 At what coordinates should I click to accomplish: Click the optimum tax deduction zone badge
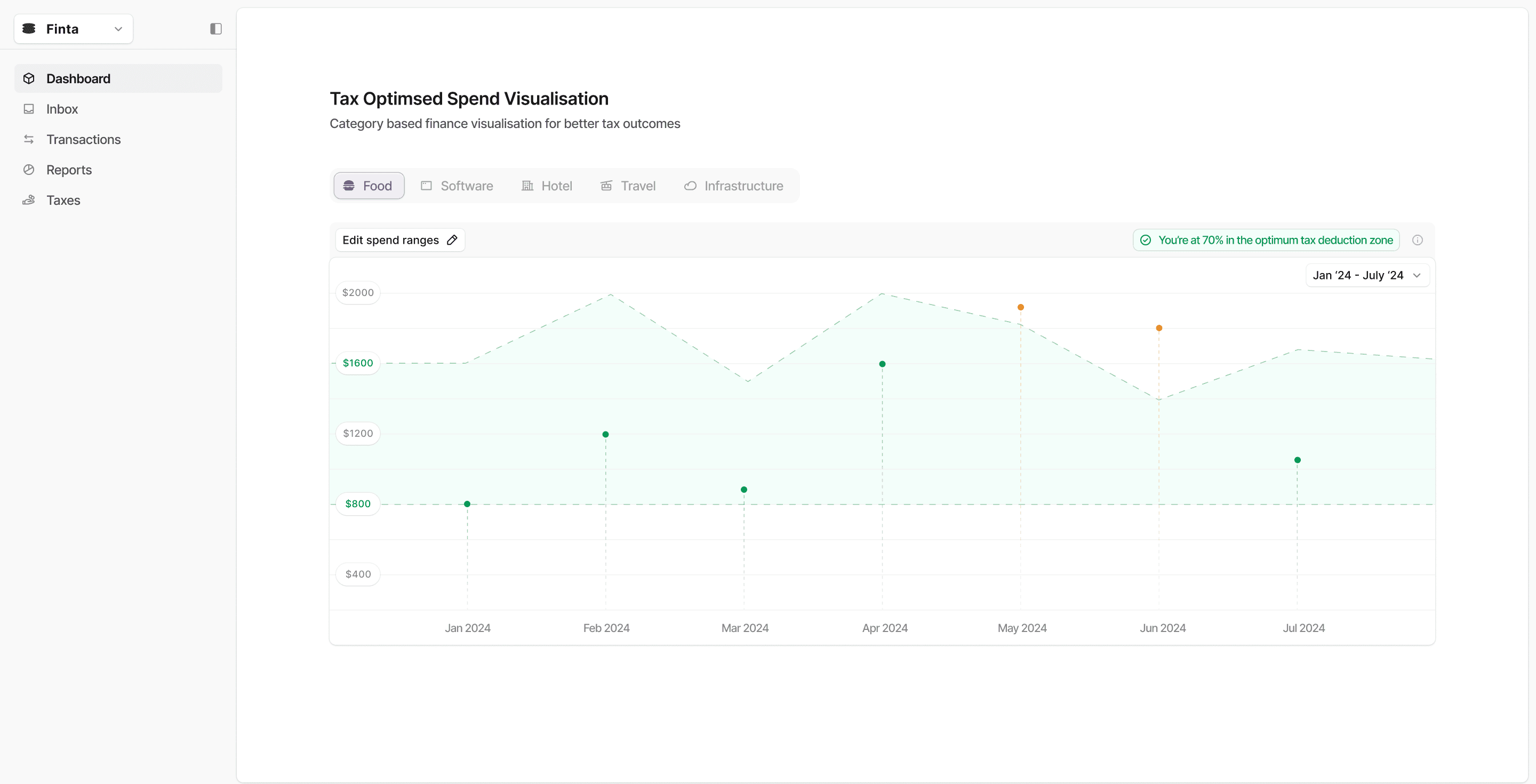[x=1266, y=239]
